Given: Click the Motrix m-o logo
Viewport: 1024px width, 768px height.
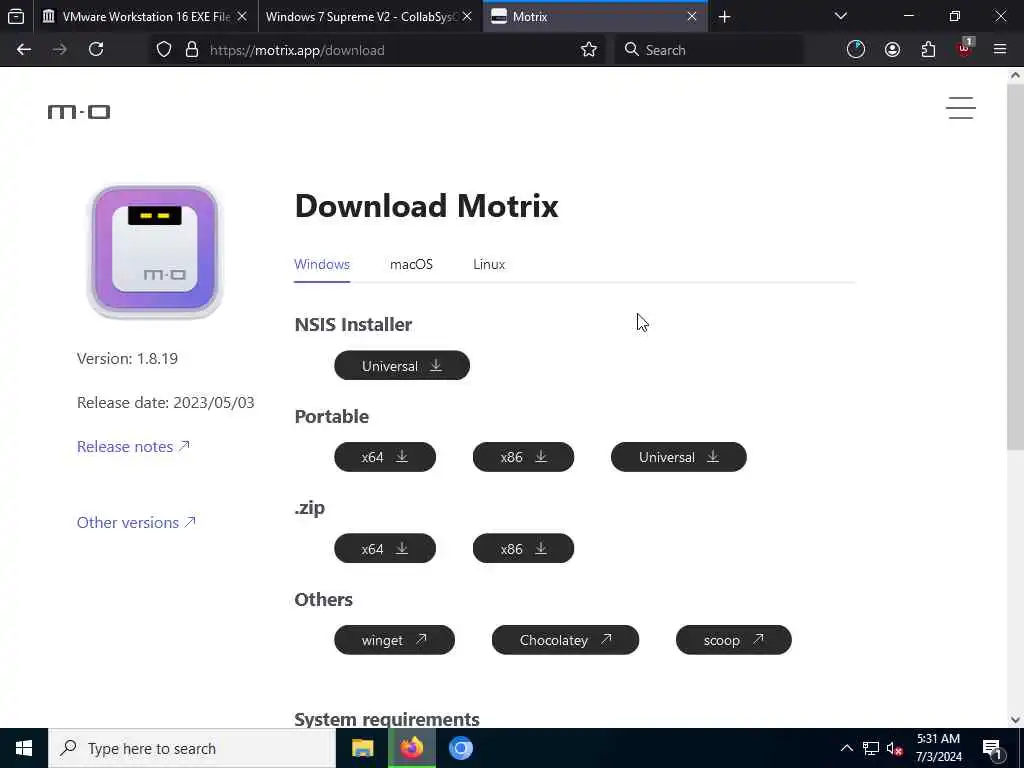Looking at the screenshot, I should (x=79, y=112).
